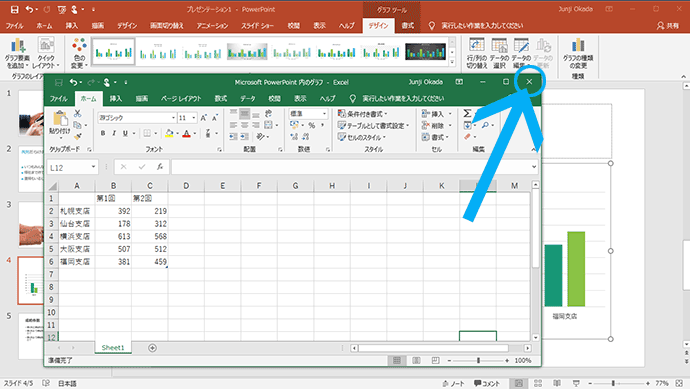This screenshot has height=389, width=690.
Task: Expand the Name Box dropdown arrow
Action: click(93, 167)
